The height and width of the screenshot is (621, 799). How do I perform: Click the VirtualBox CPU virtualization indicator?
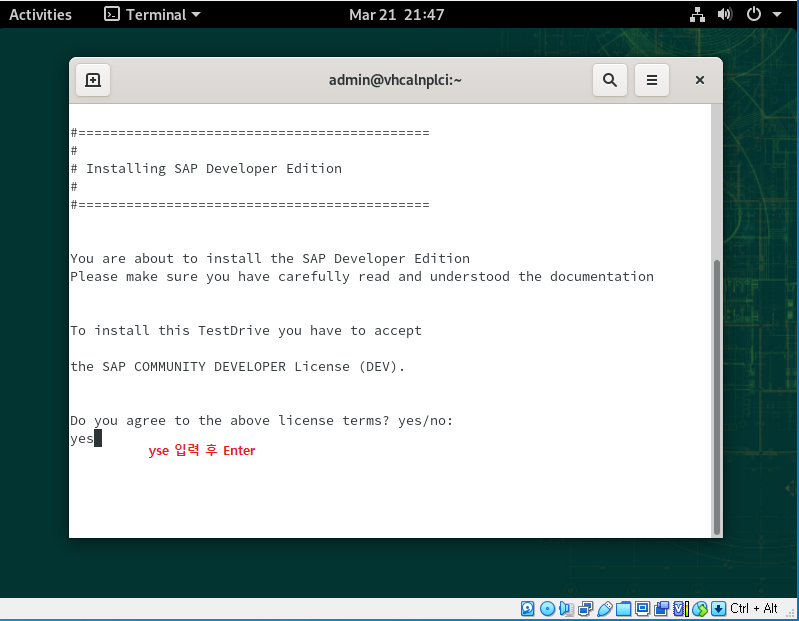pos(681,608)
